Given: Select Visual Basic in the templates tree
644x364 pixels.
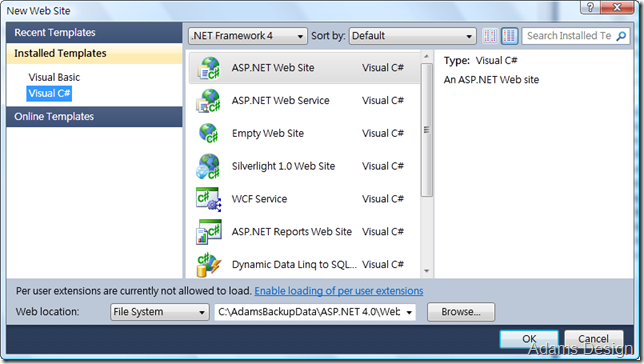Looking at the screenshot, I should pyautogui.click(x=54, y=77).
